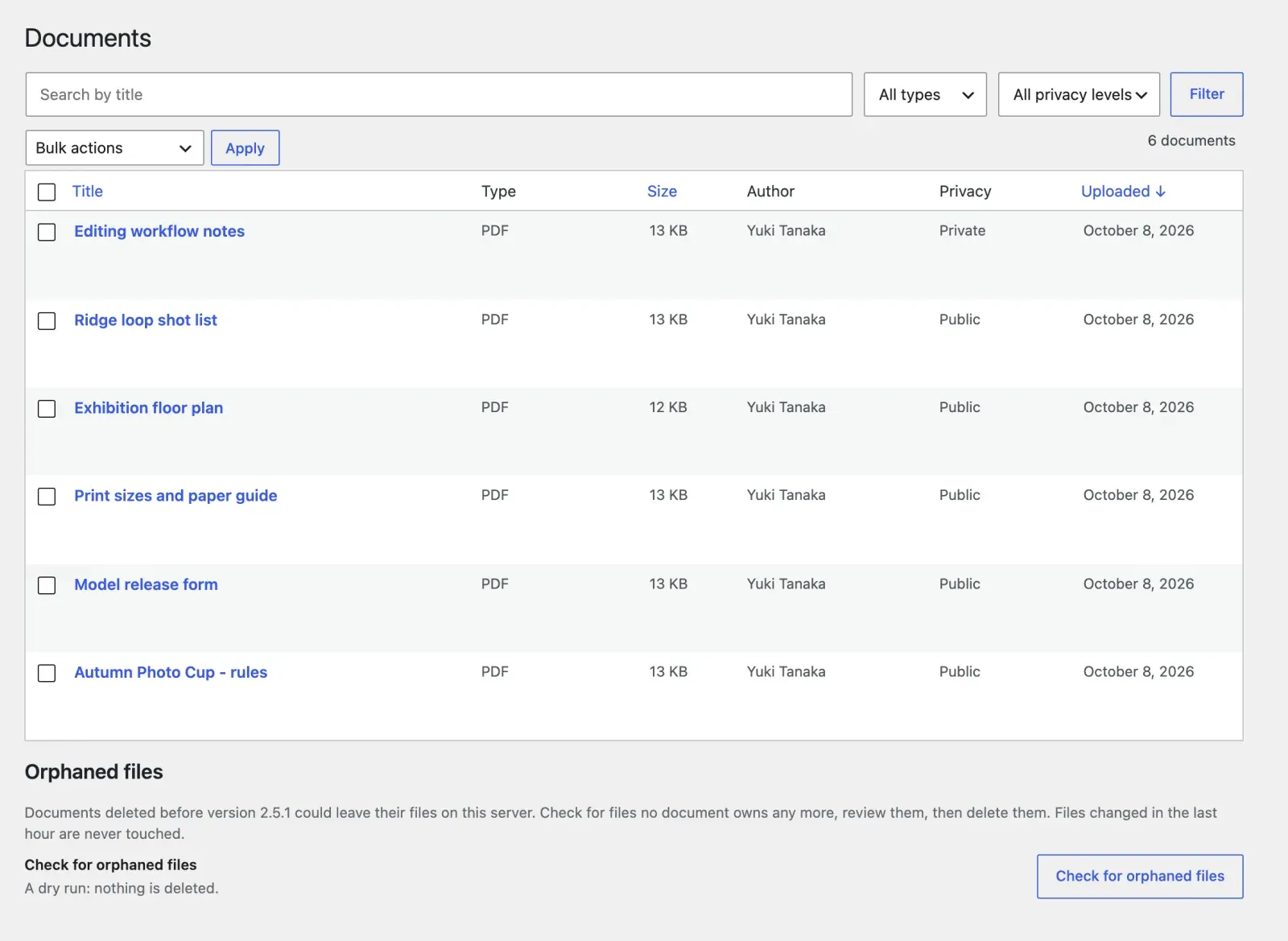The height and width of the screenshot is (941, 1288).
Task: Click Private status of Editing workflow notes
Action: point(962,230)
